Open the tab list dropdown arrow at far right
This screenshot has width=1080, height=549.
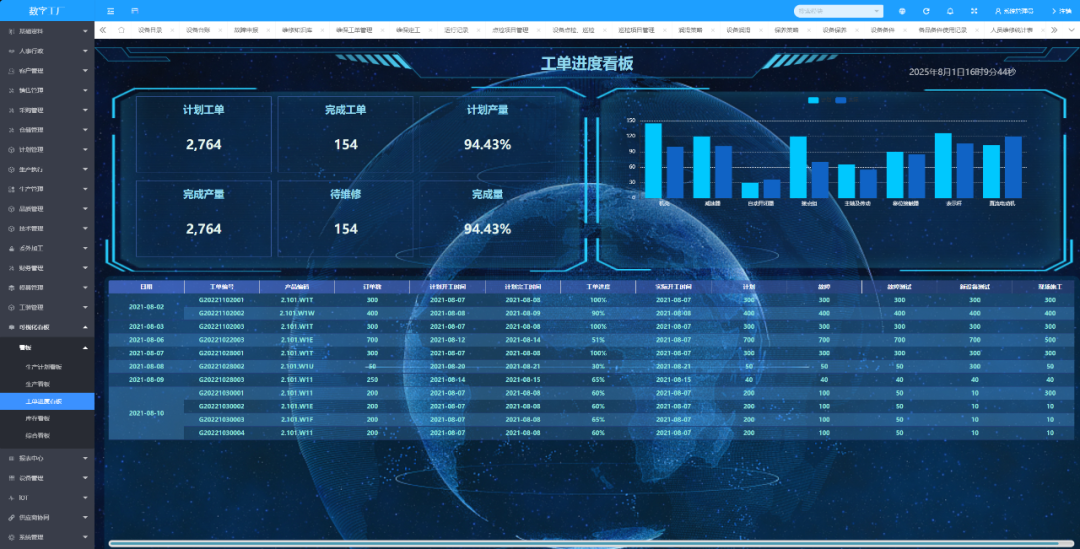(1071, 30)
